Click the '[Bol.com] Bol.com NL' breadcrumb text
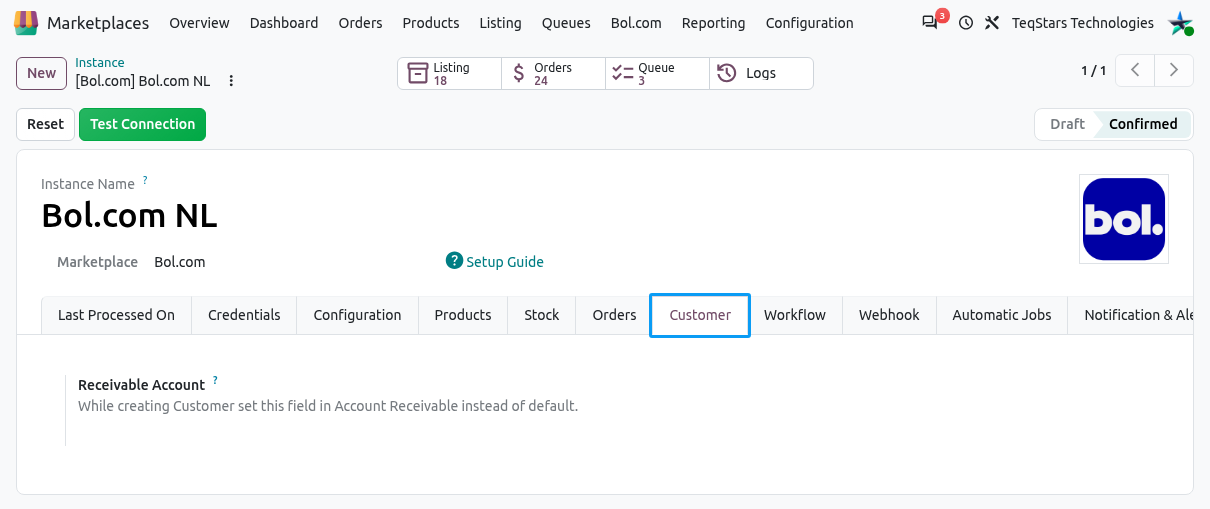The image size is (1210, 509). (142, 81)
